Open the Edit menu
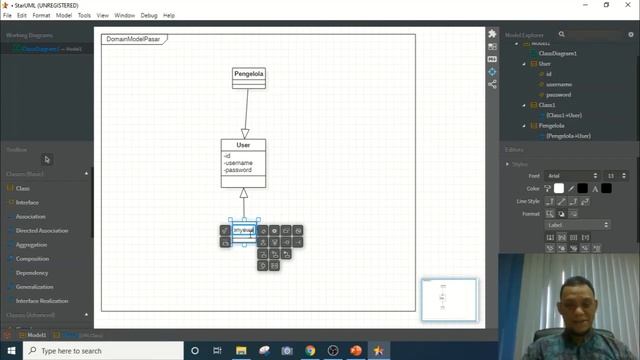Screen dimensions: 640x360 (x=22, y=16)
